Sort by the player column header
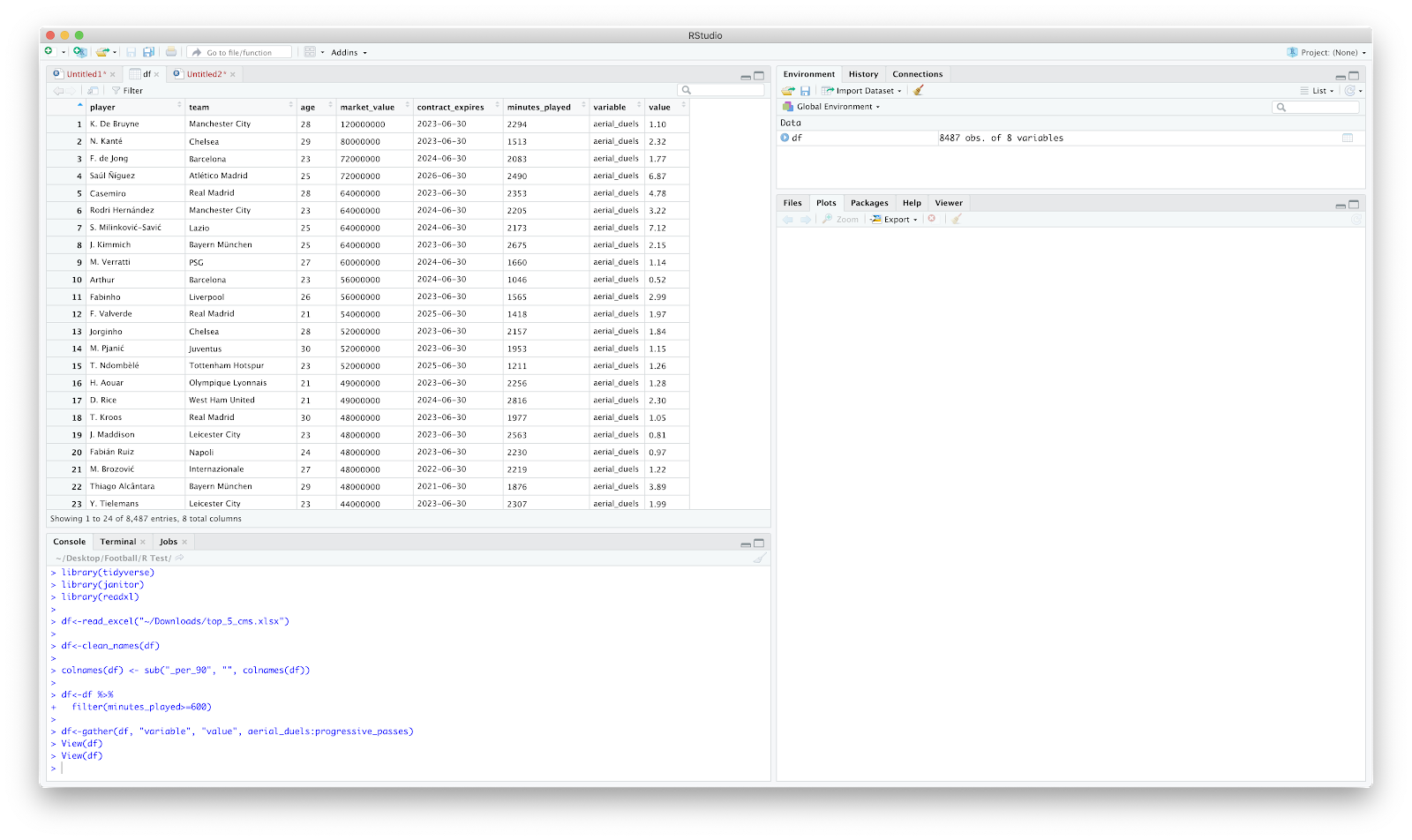The width and height of the screenshot is (1412, 840). 135,107
